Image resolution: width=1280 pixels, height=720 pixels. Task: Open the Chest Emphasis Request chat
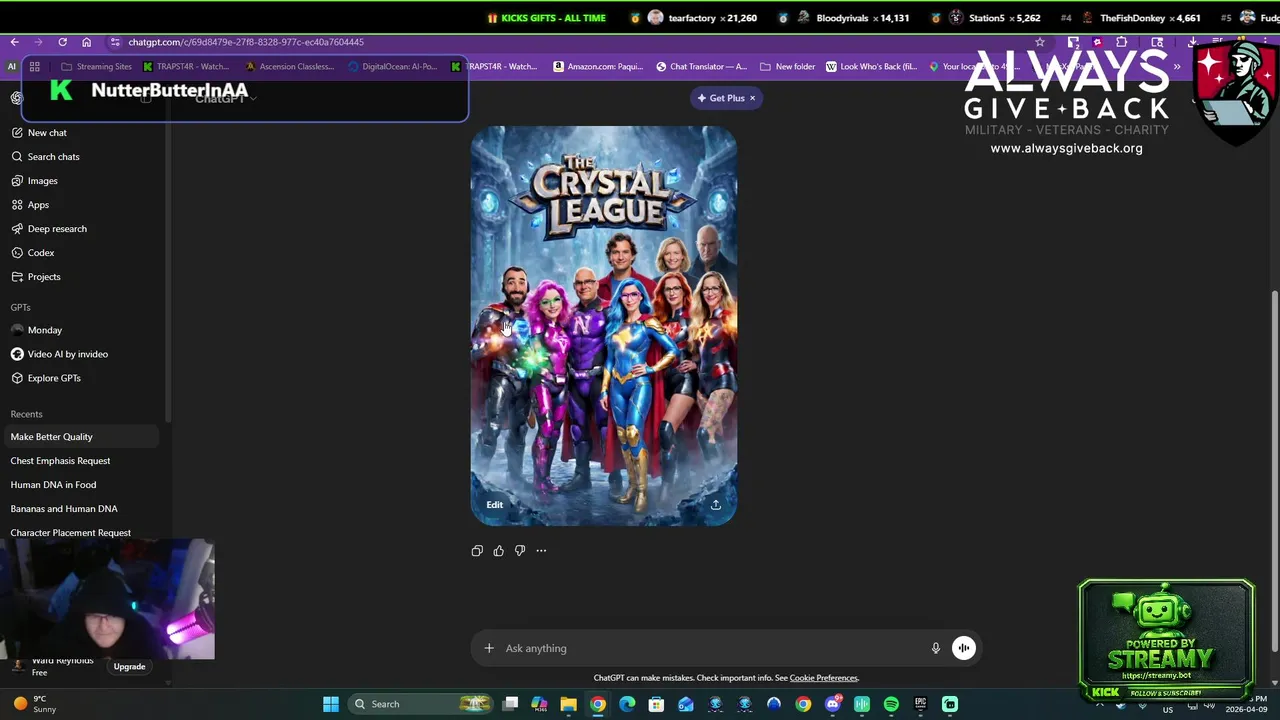pos(80,461)
